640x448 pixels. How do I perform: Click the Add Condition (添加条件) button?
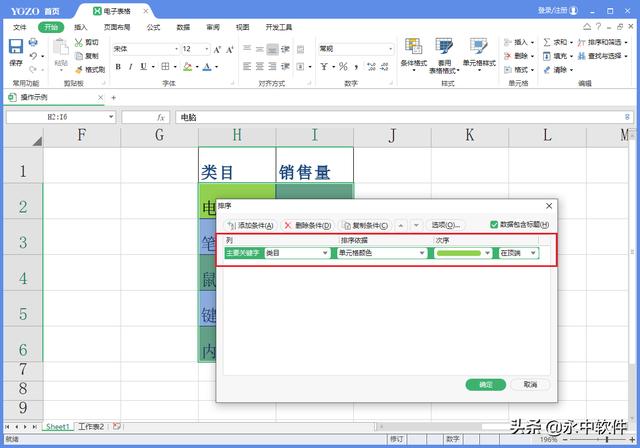click(x=250, y=225)
